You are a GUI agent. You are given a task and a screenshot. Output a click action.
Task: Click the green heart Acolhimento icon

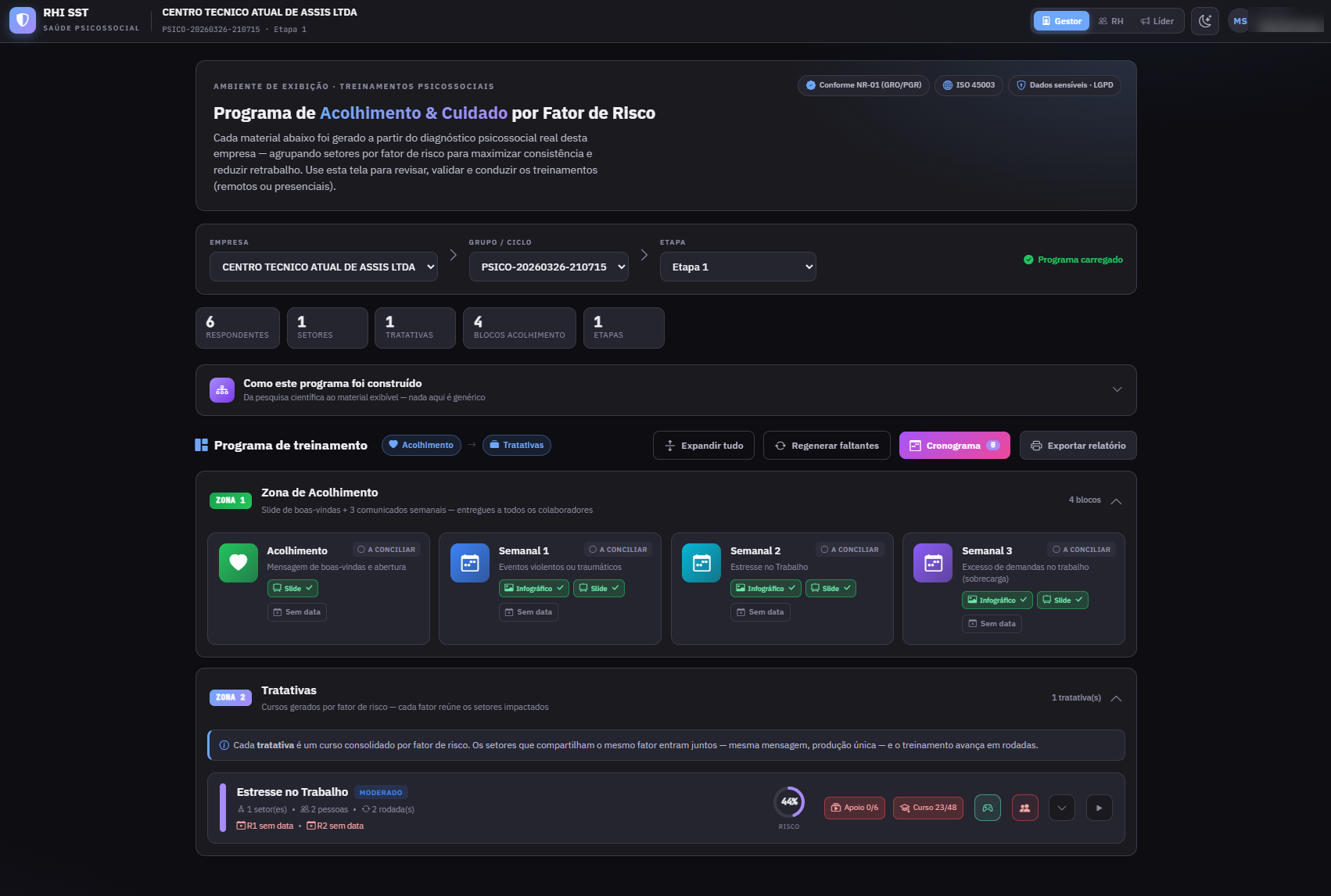[239, 563]
